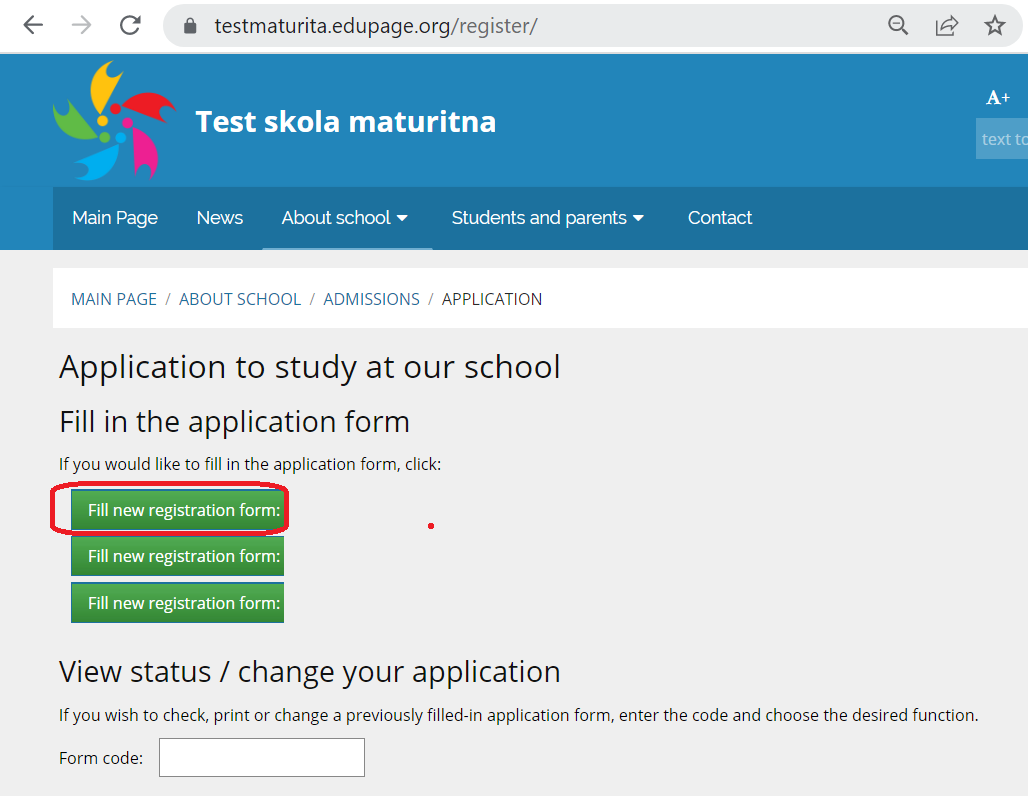1028x796 pixels.
Task: Go back with the browser back arrow
Action: coord(33,26)
